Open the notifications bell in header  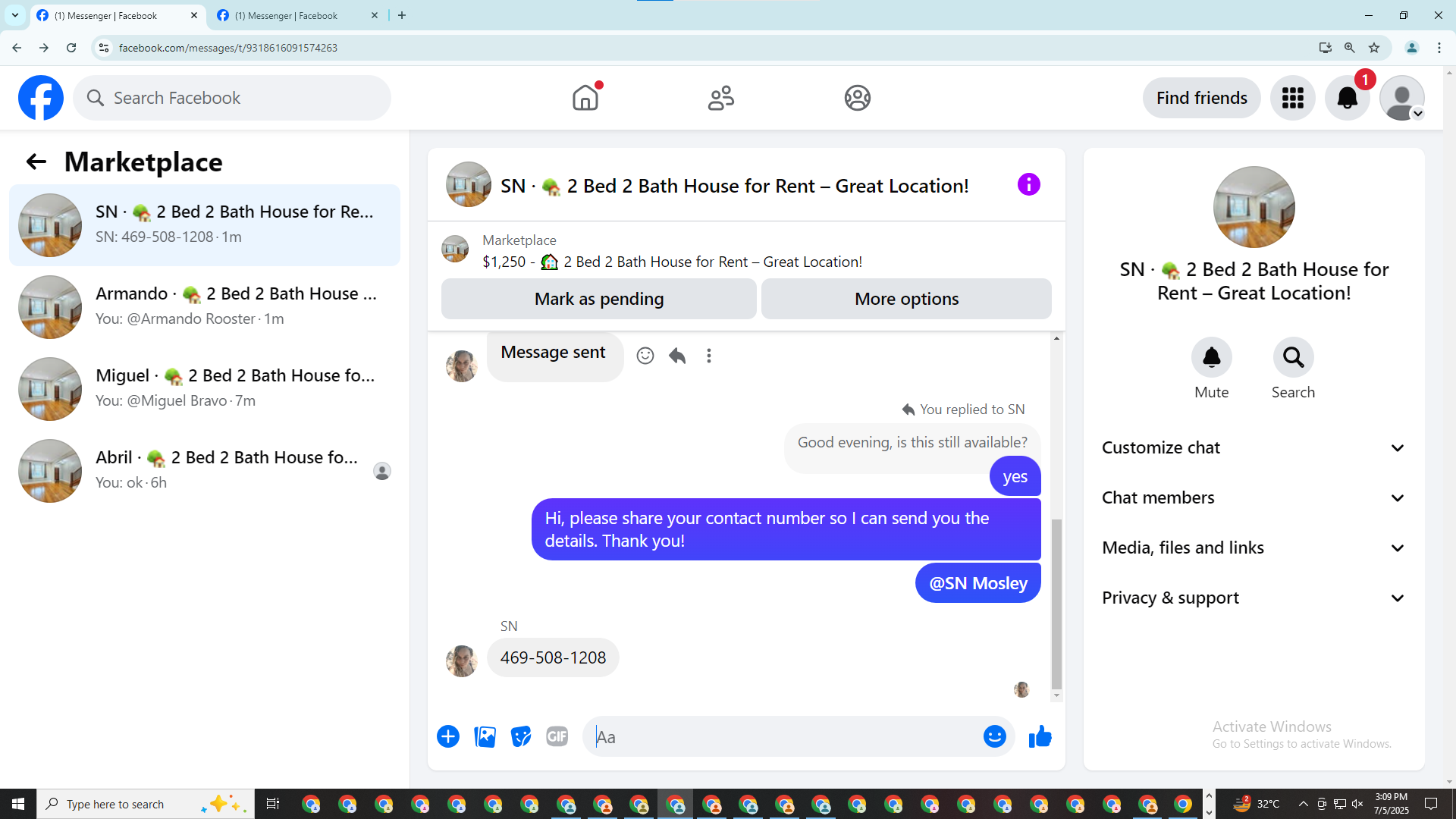click(x=1347, y=98)
